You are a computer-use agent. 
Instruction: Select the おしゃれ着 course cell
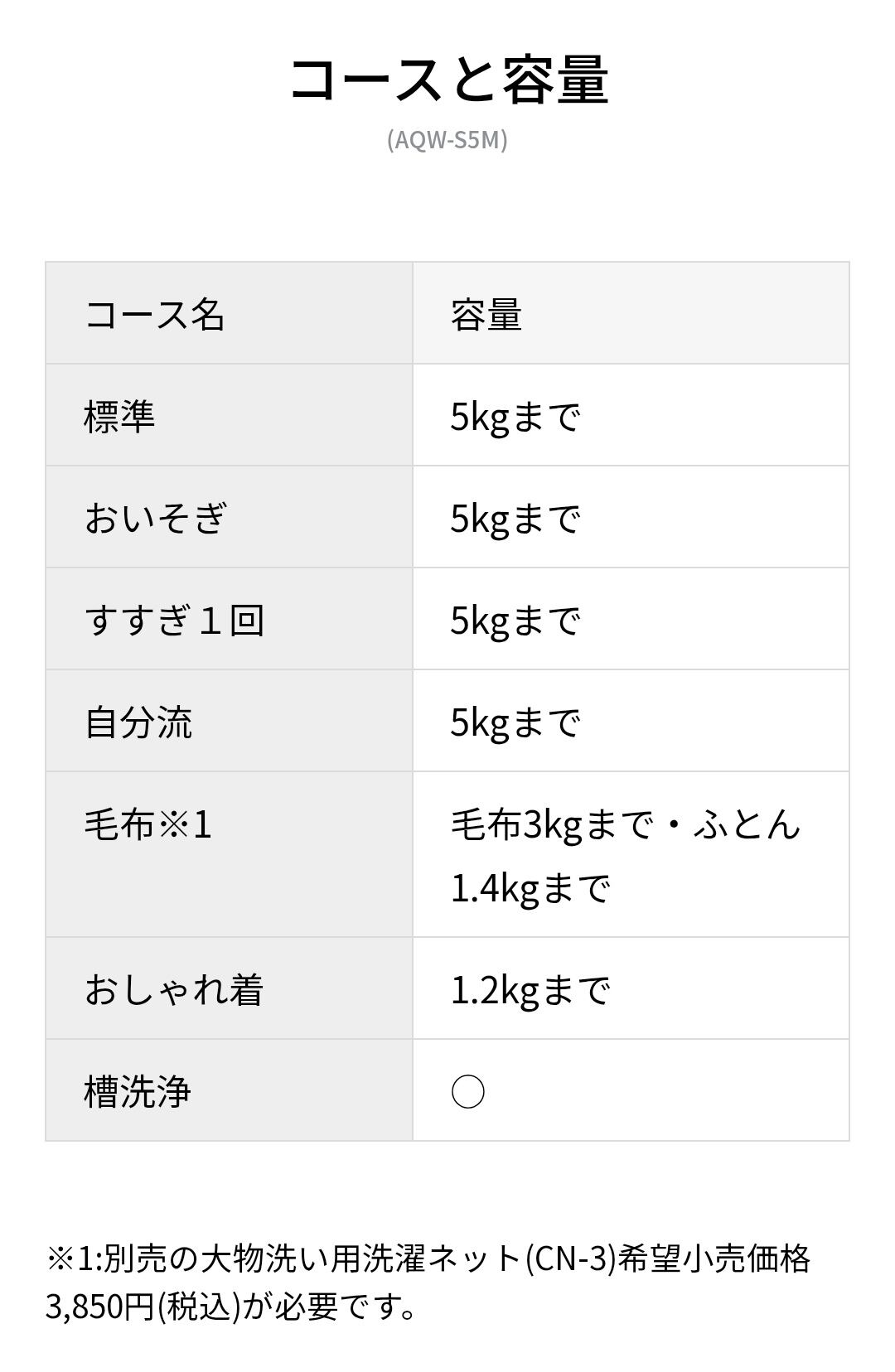(x=174, y=989)
